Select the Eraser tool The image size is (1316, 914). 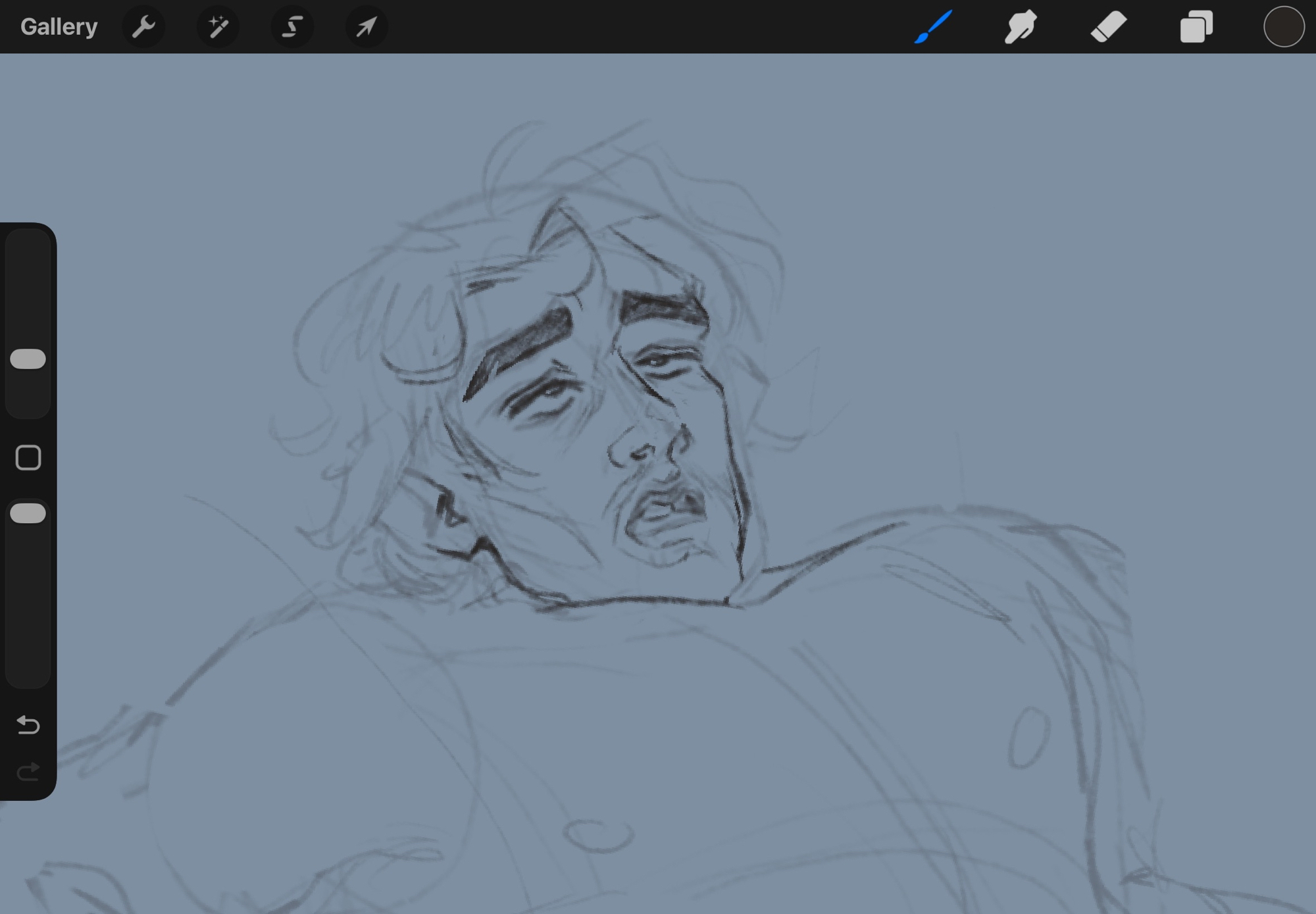click(x=1108, y=27)
